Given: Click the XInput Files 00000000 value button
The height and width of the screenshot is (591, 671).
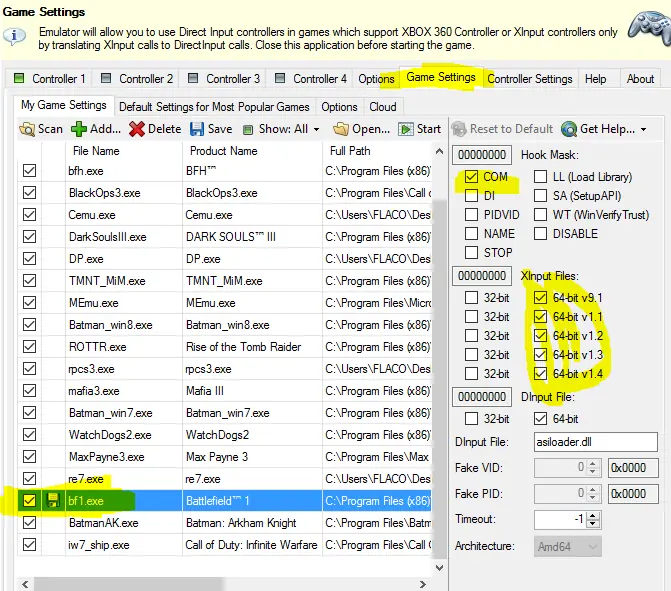Looking at the screenshot, I should (x=482, y=276).
